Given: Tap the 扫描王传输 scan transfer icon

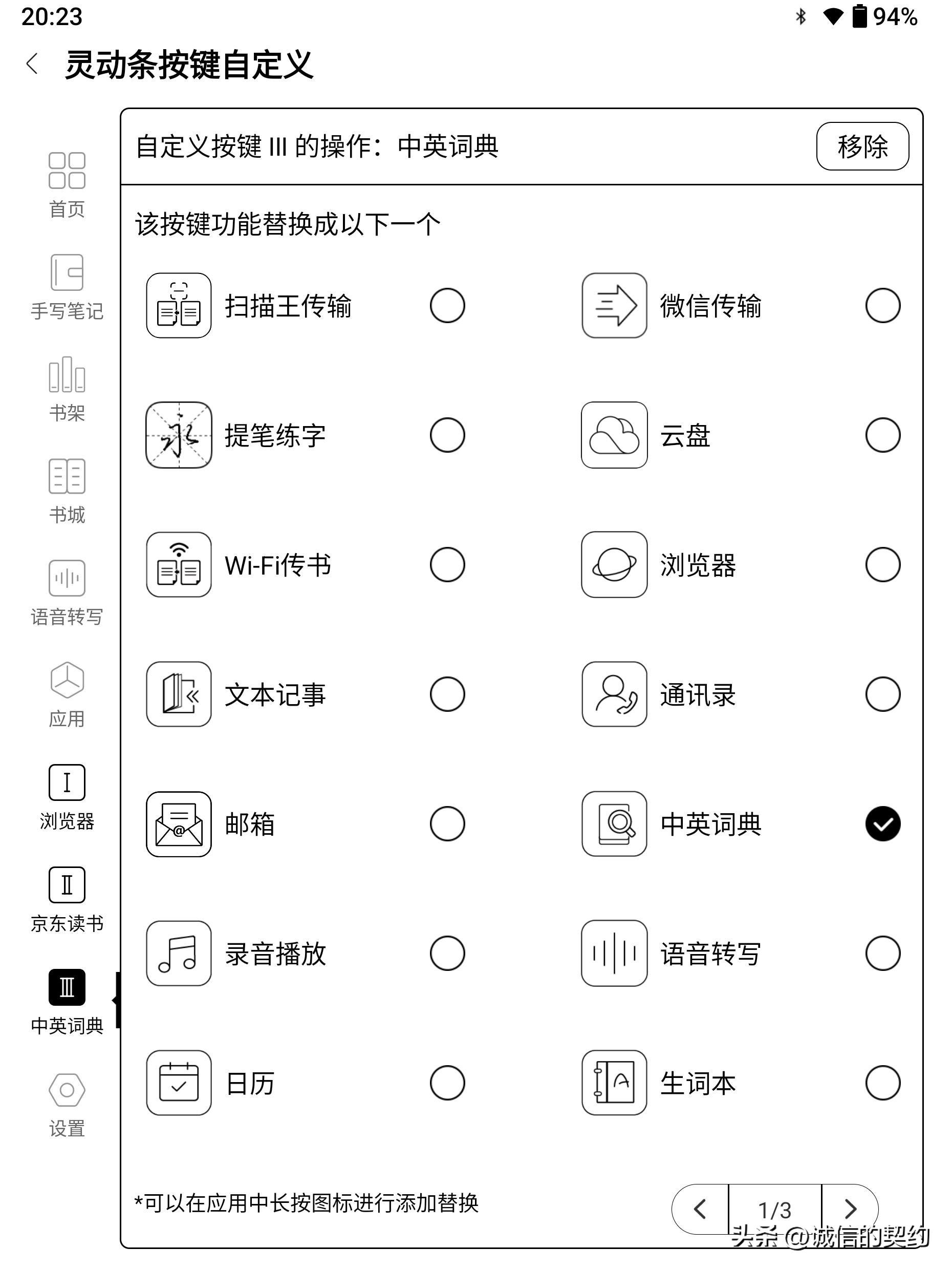Looking at the screenshot, I should tap(179, 305).
